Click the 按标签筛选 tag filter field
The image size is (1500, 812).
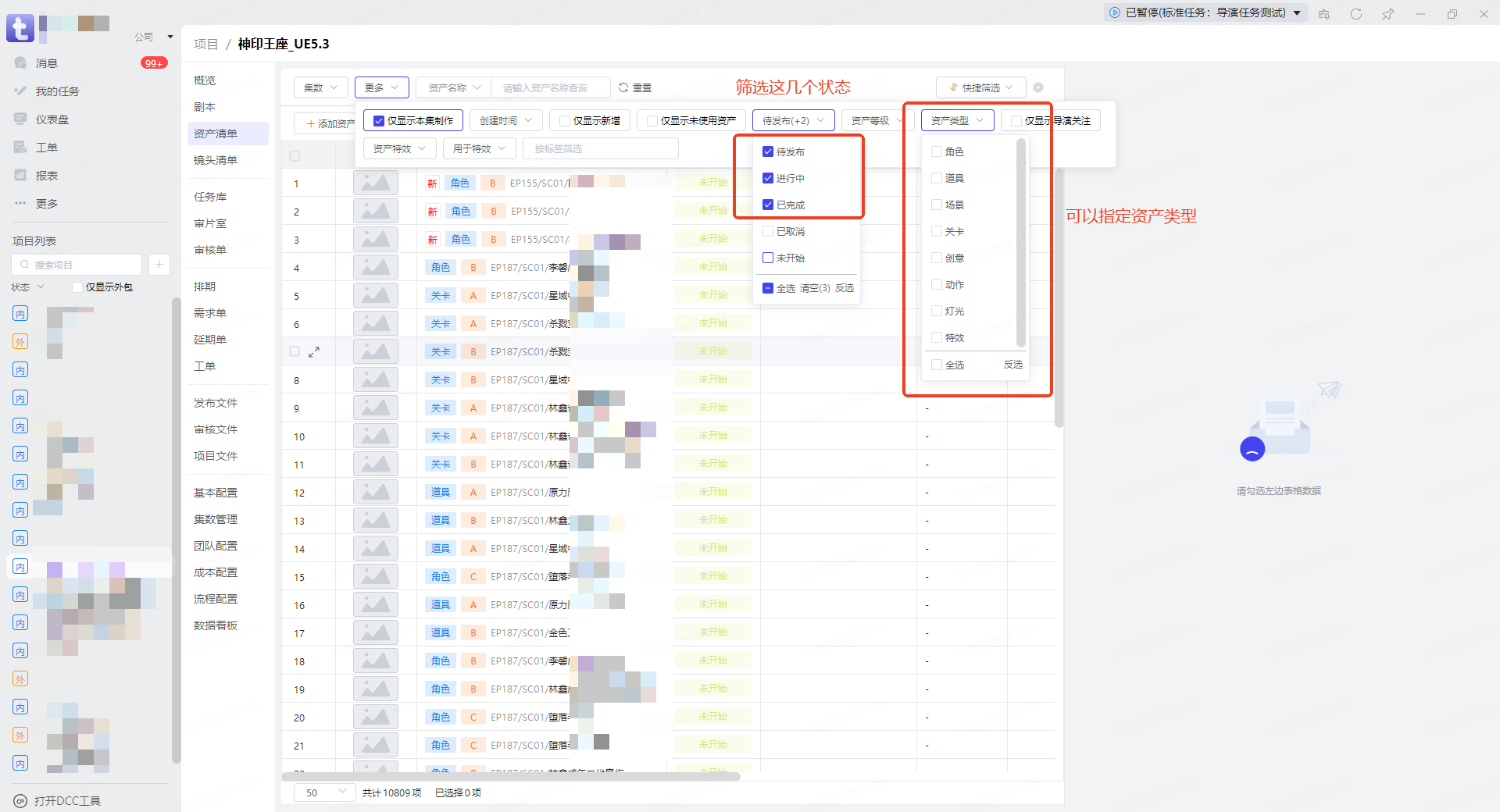[x=600, y=148]
